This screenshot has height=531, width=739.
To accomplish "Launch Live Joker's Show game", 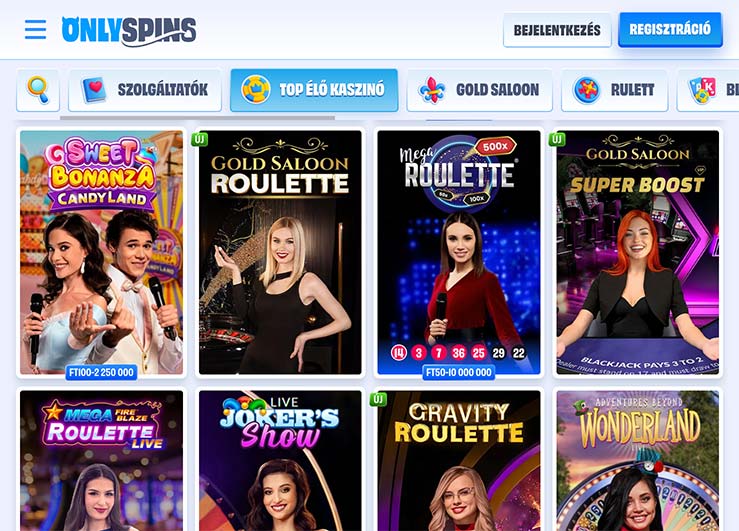I will 280,461.
